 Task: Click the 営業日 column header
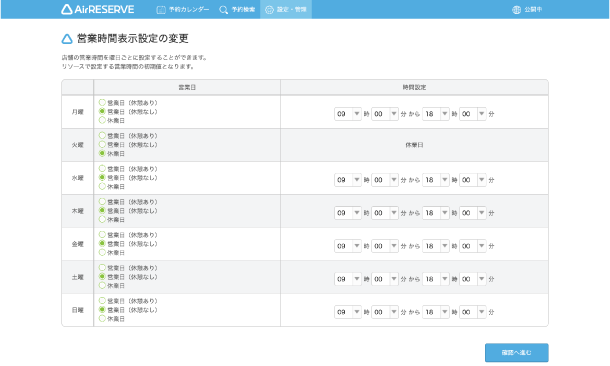(x=187, y=88)
